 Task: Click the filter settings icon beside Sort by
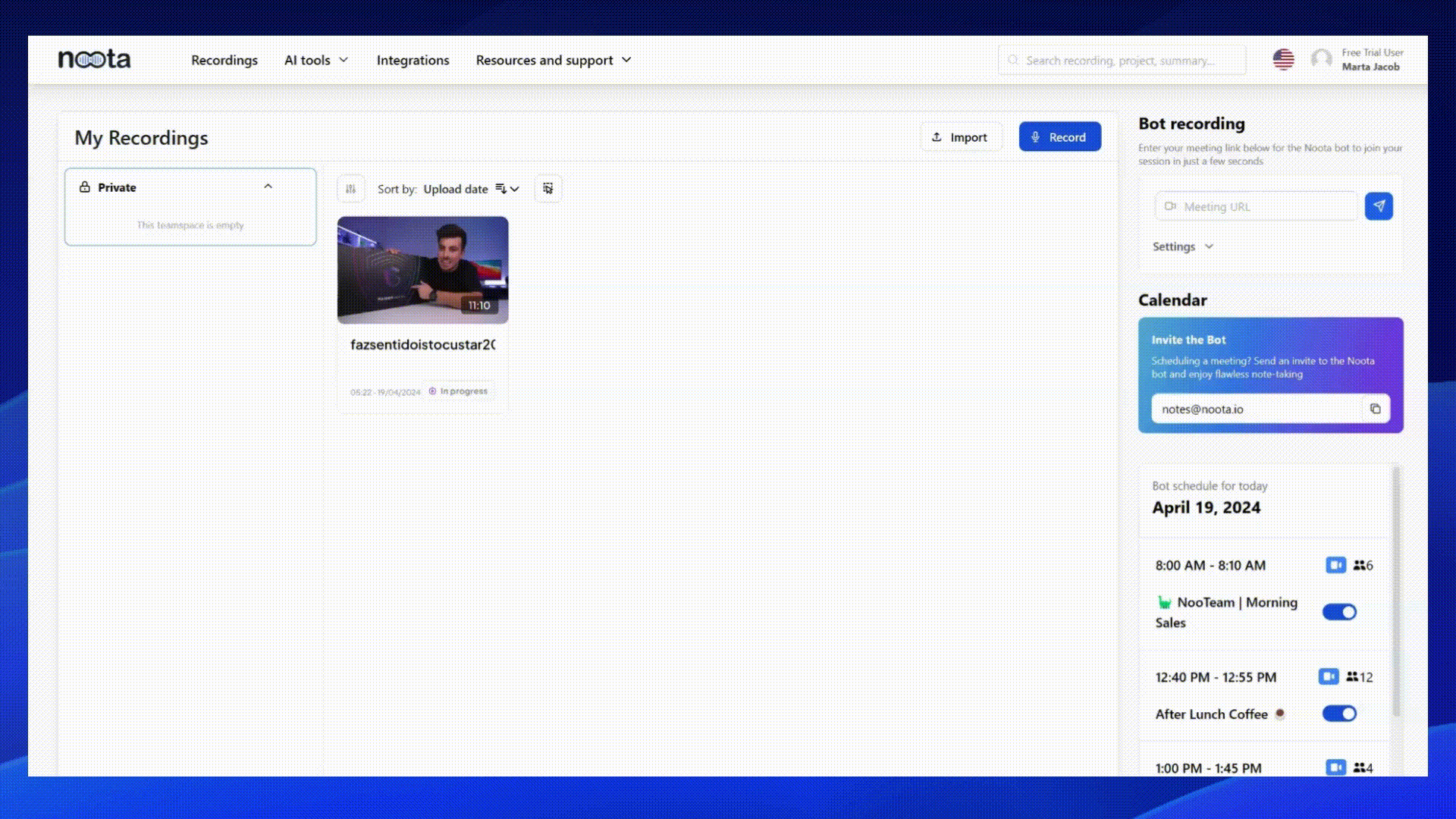coord(350,189)
